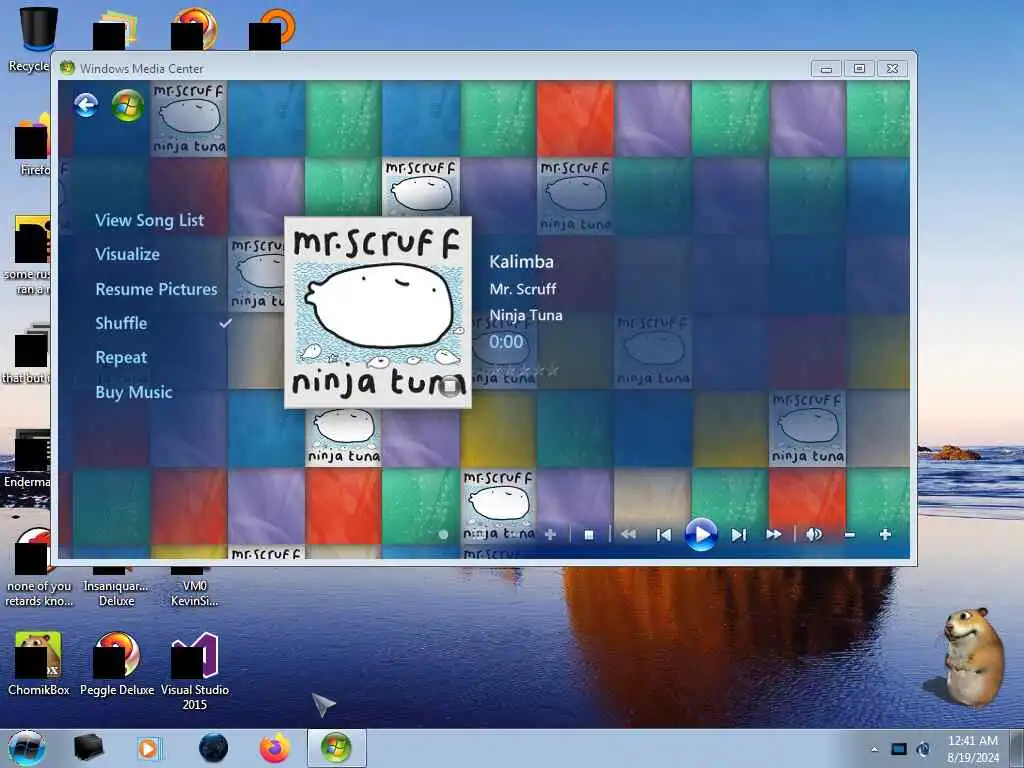Toggle Repeat mode
This screenshot has height=768, width=1024.
tap(121, 357)
